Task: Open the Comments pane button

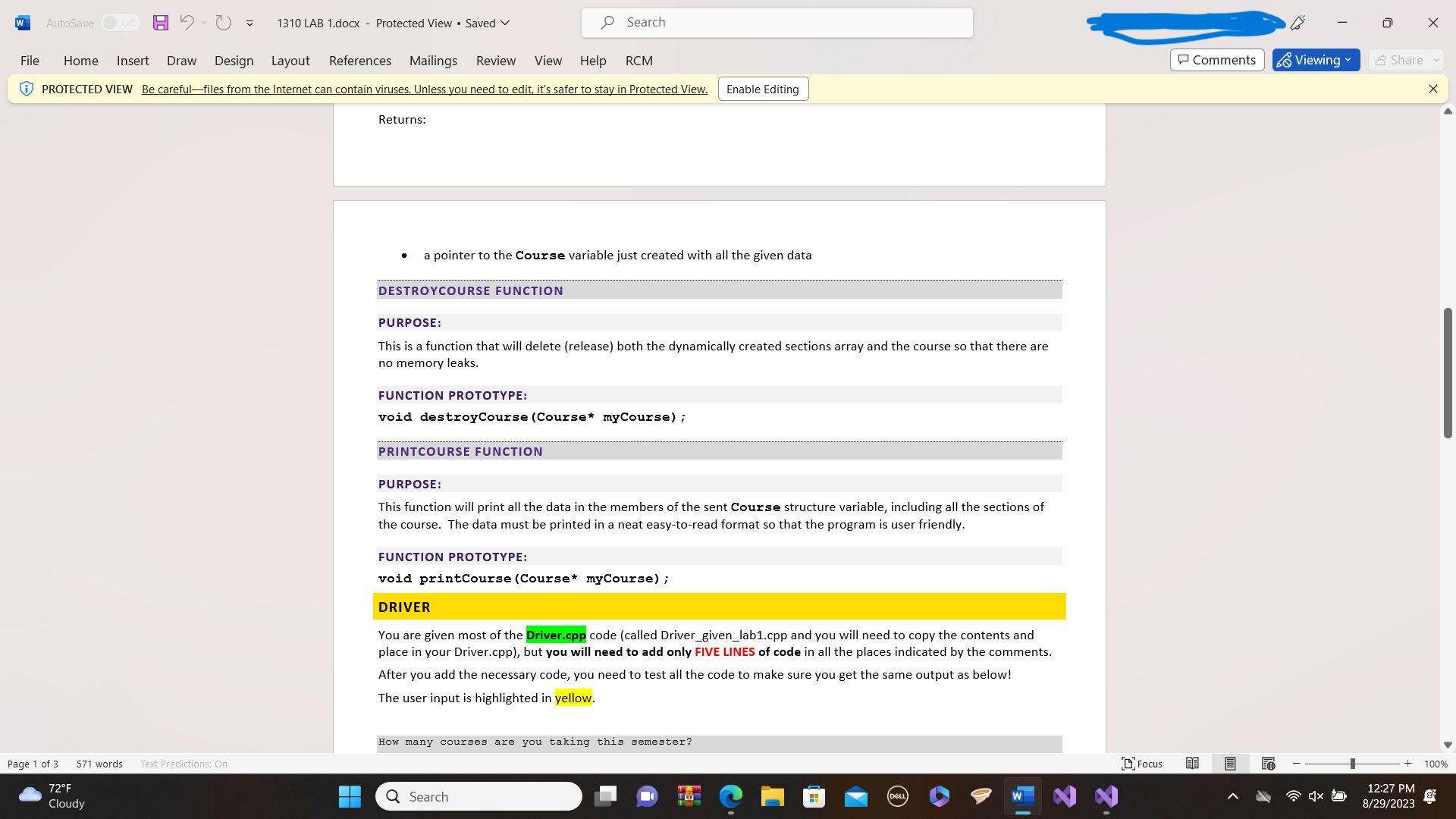Action: point(1216,60)
